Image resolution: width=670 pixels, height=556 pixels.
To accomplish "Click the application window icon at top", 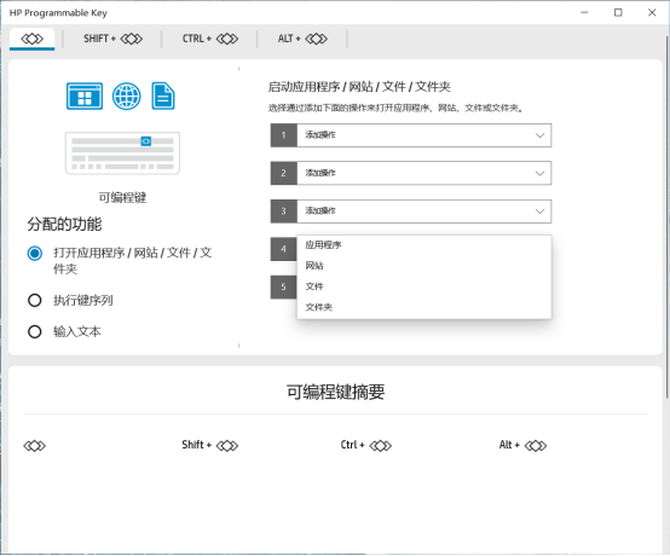I will click(x=85, y=96).
